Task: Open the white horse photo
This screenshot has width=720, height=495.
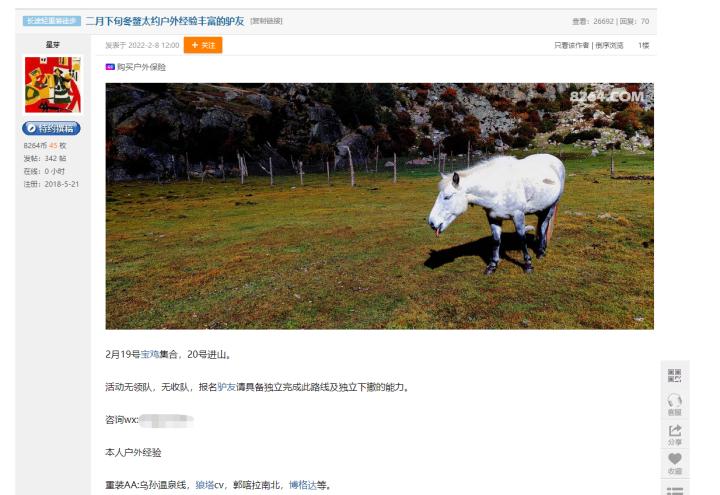Action: point(379,206)
